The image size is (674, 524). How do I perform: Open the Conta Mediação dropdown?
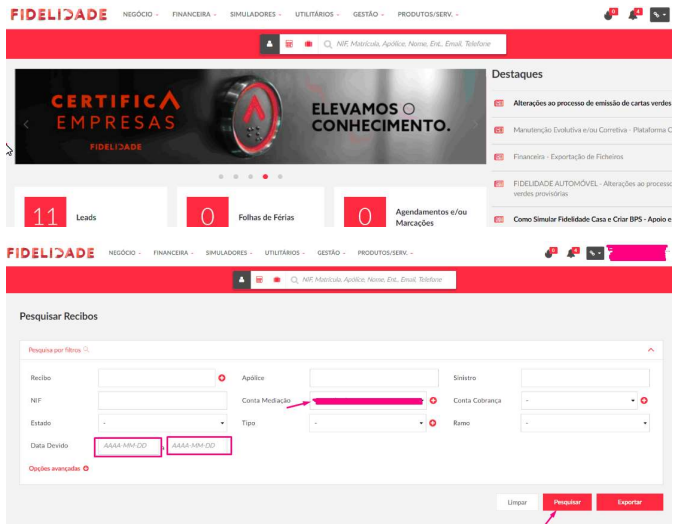tap(368, 401)
